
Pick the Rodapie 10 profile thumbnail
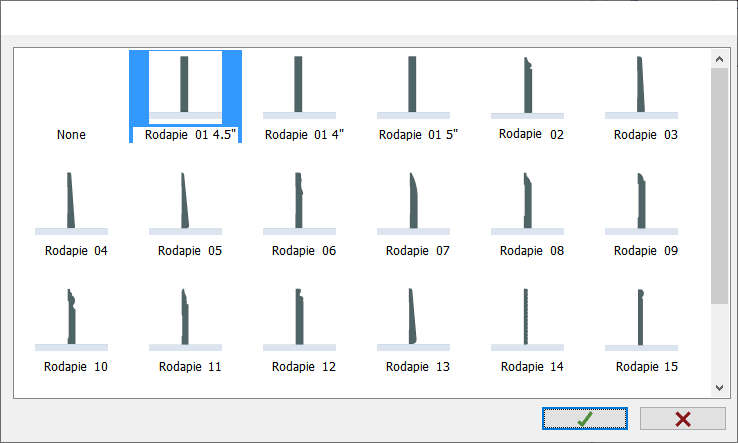click(x=72, y=319)
